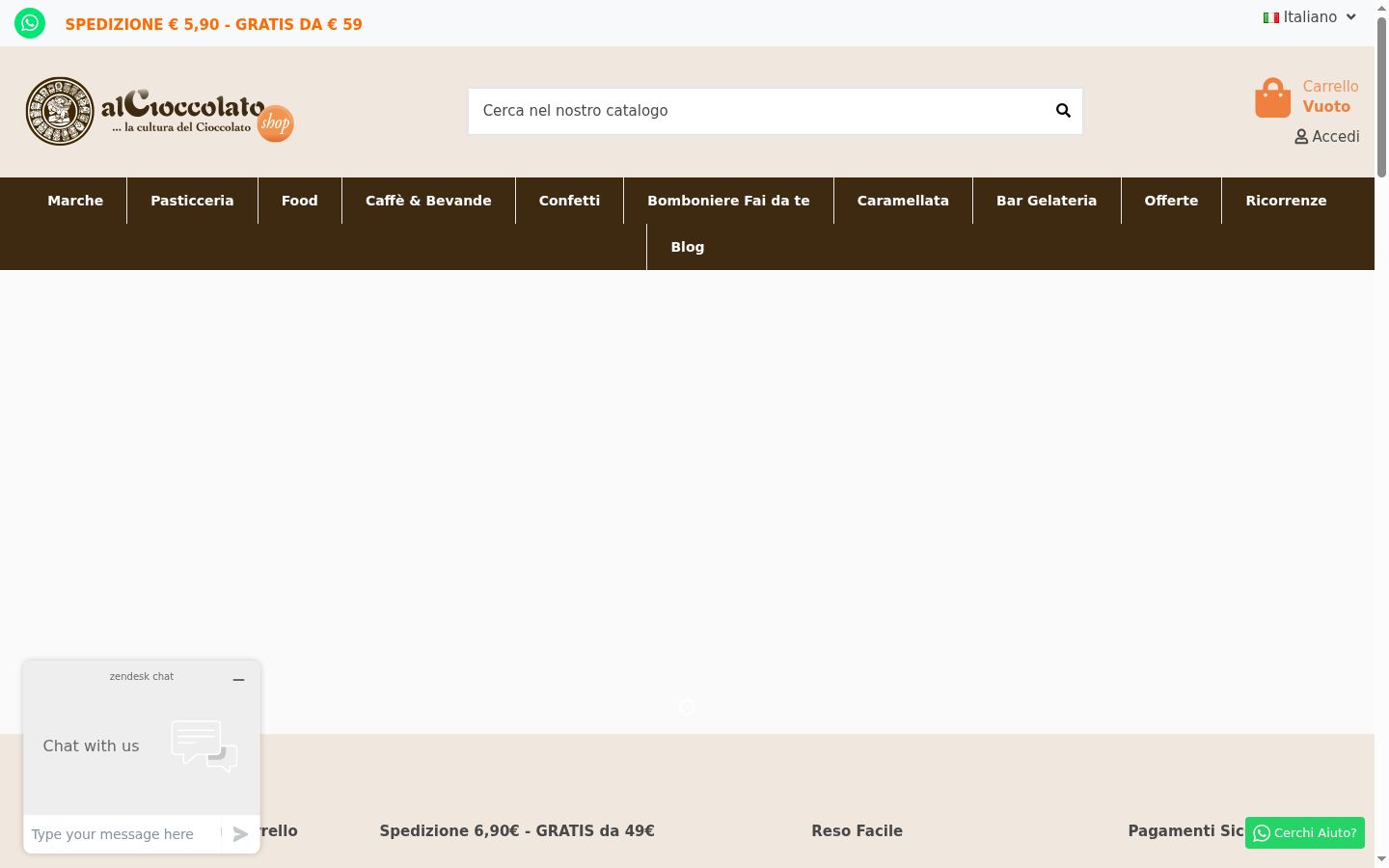Expand the Italiano language dropdown
The image size is (1389, 868).
click(x=1310, y=17)
